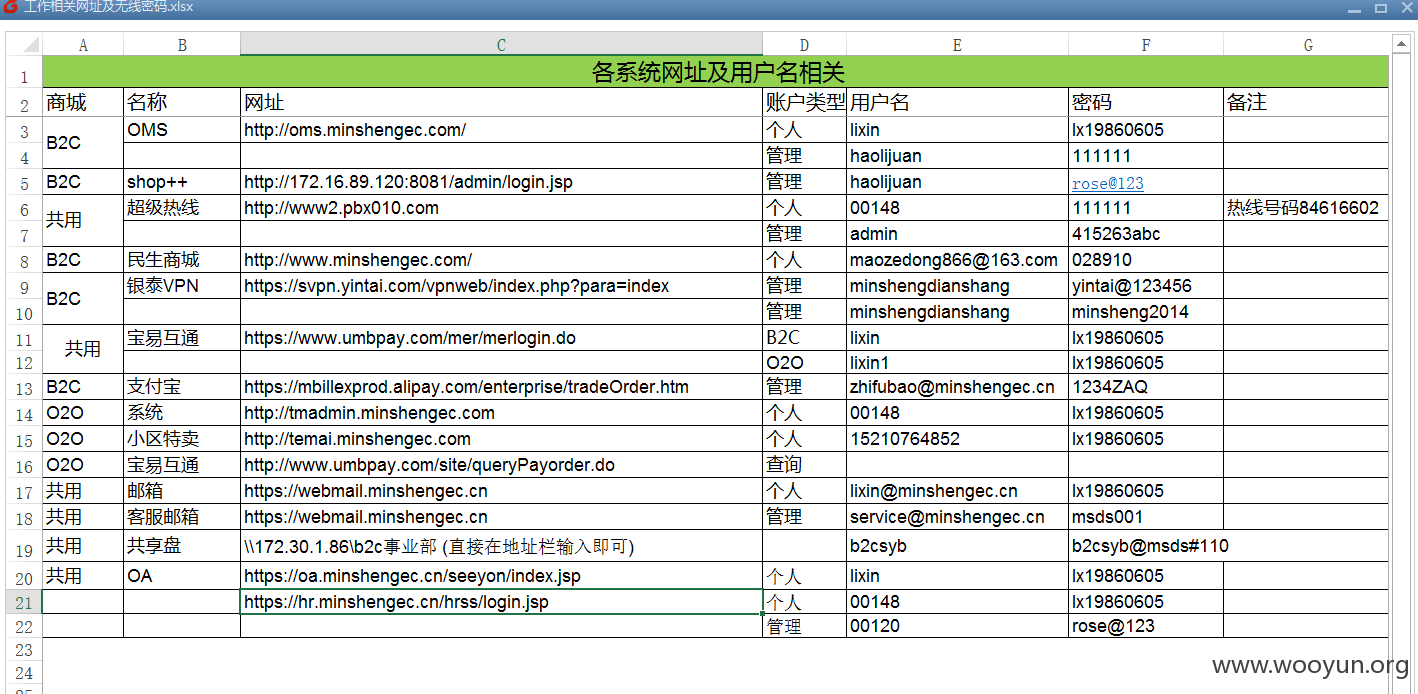Click the 415263abc password cell
This screenshot has width=1418, height=694.
[1146, 234]
